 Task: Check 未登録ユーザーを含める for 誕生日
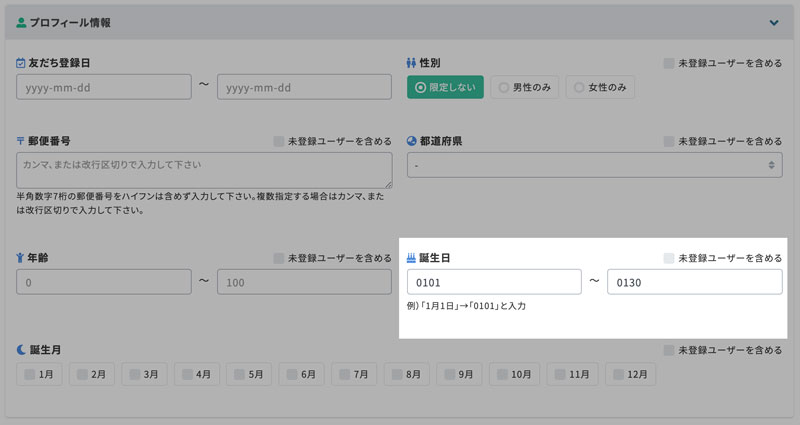point(669,258)
